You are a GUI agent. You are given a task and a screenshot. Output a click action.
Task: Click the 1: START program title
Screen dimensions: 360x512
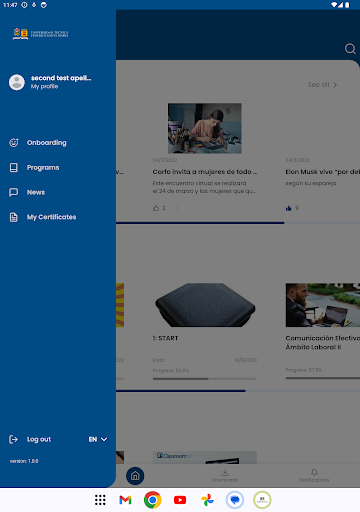(165, 338)
